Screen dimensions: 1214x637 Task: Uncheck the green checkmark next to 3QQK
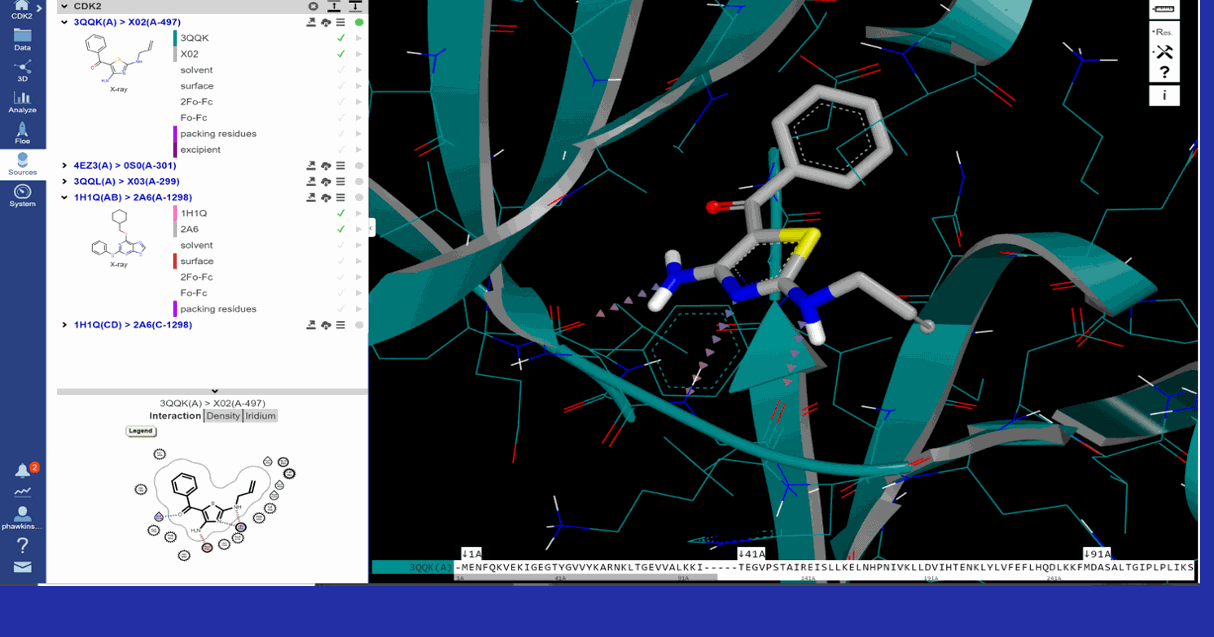click(341, 38)
